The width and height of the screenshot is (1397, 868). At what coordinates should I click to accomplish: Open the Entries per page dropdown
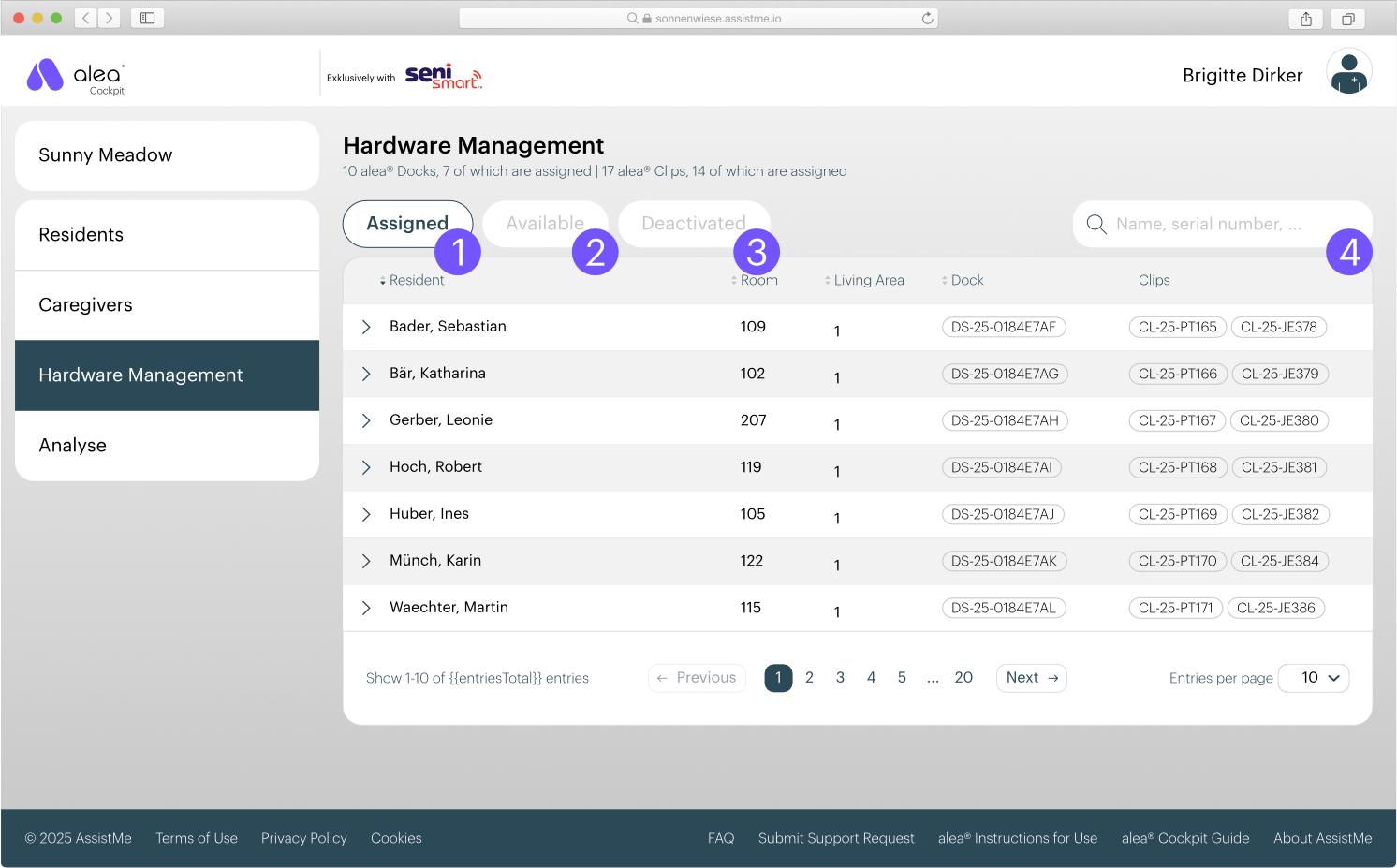[1314, 677]
